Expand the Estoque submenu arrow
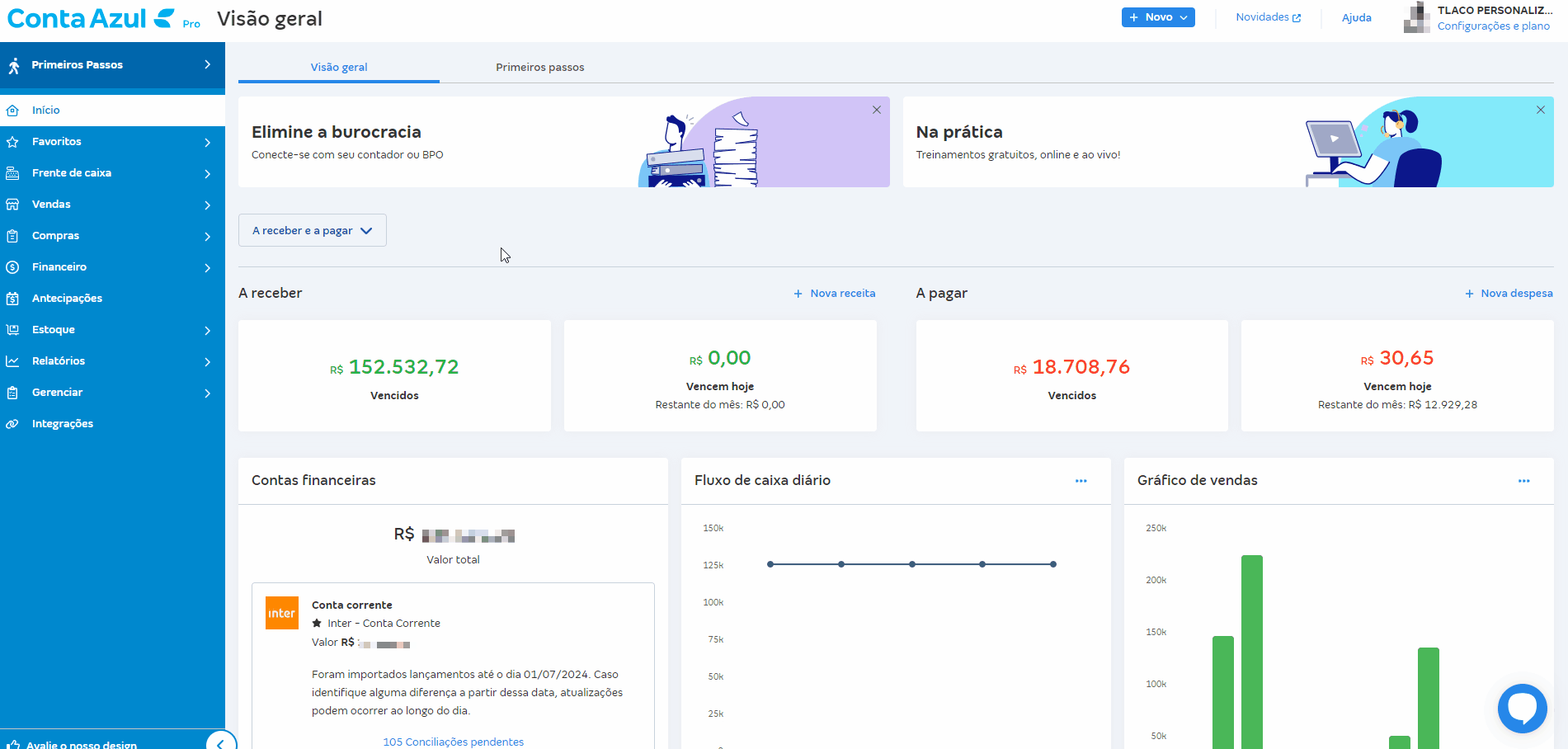Screen dimensions: 1568x749 pyautogui.click(x=207, y=331)
